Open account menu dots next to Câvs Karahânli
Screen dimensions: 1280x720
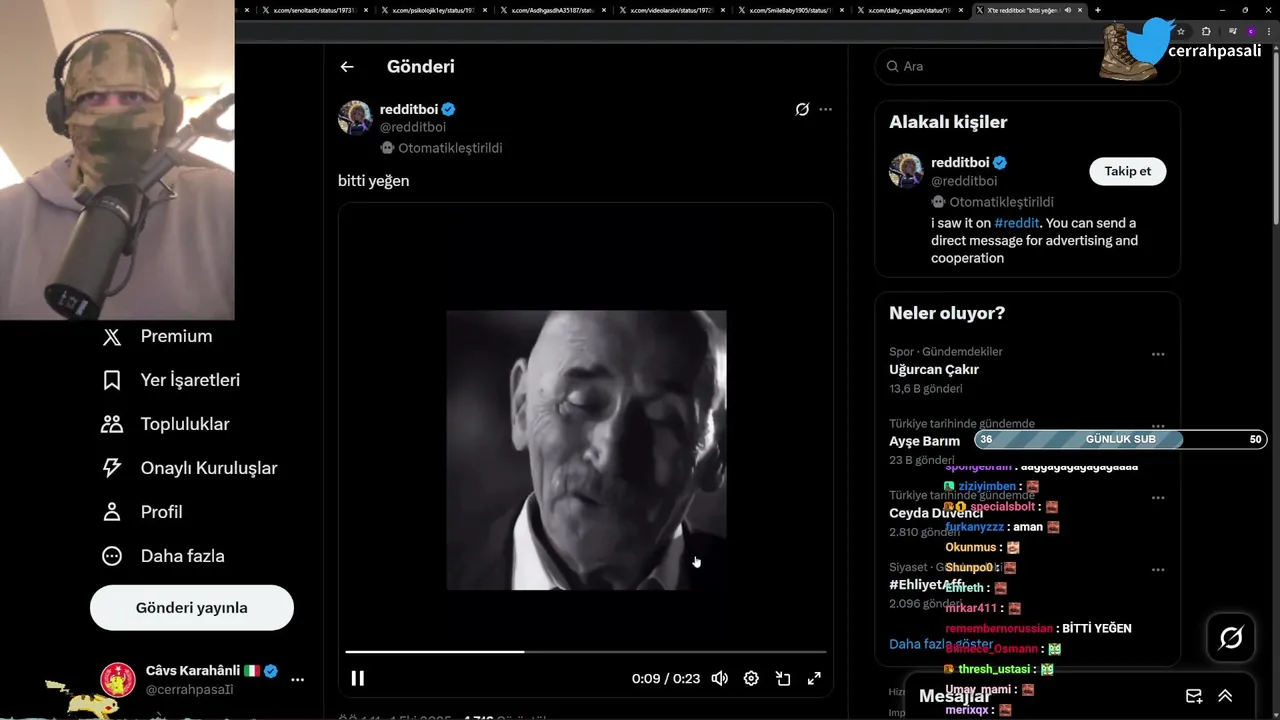tap(297, 679)
